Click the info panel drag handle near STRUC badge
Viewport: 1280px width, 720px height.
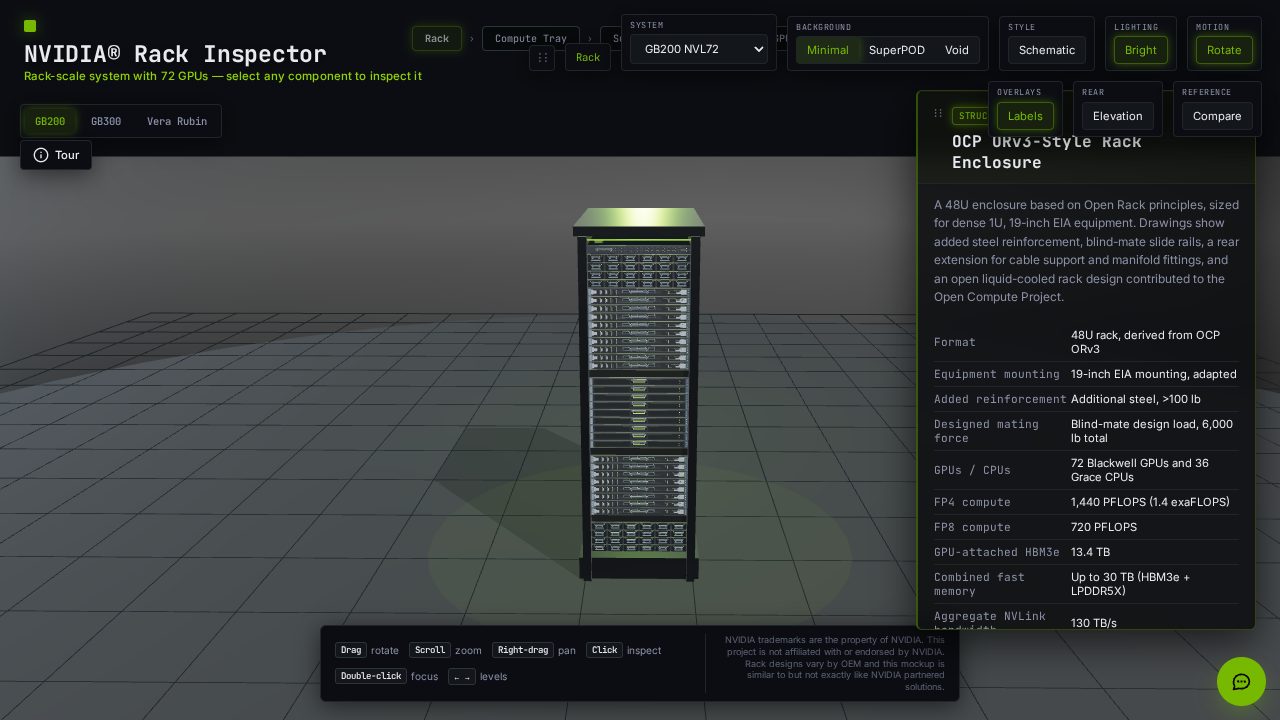click(x=938, y=114)
